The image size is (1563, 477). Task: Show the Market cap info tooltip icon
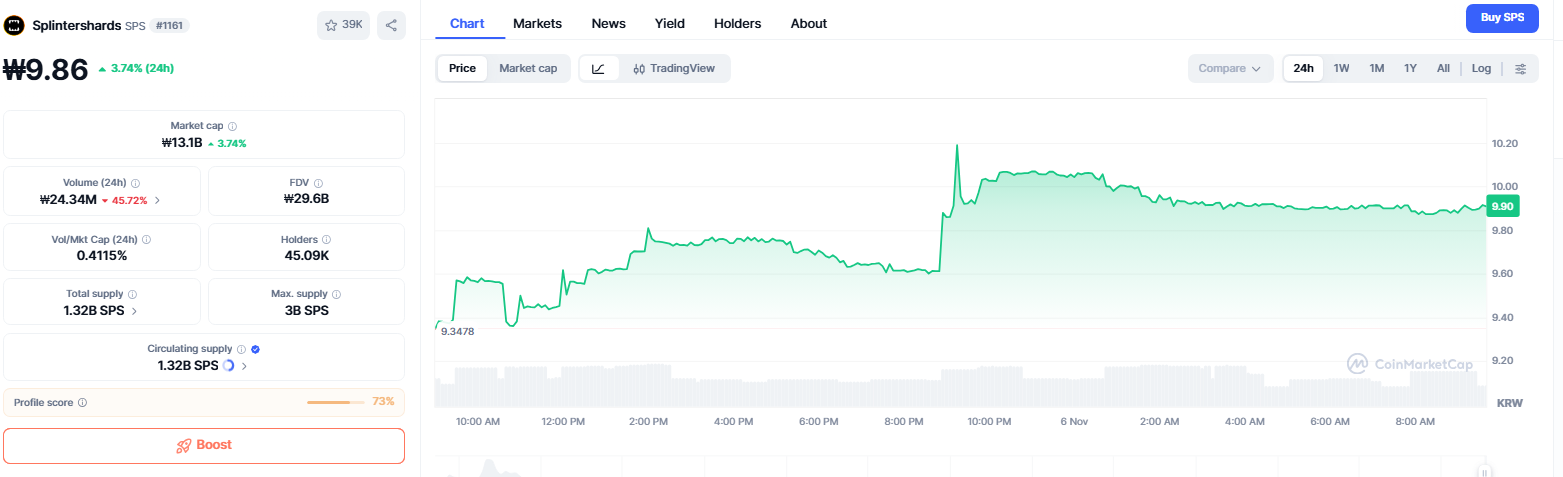click(x=232, y=126)
